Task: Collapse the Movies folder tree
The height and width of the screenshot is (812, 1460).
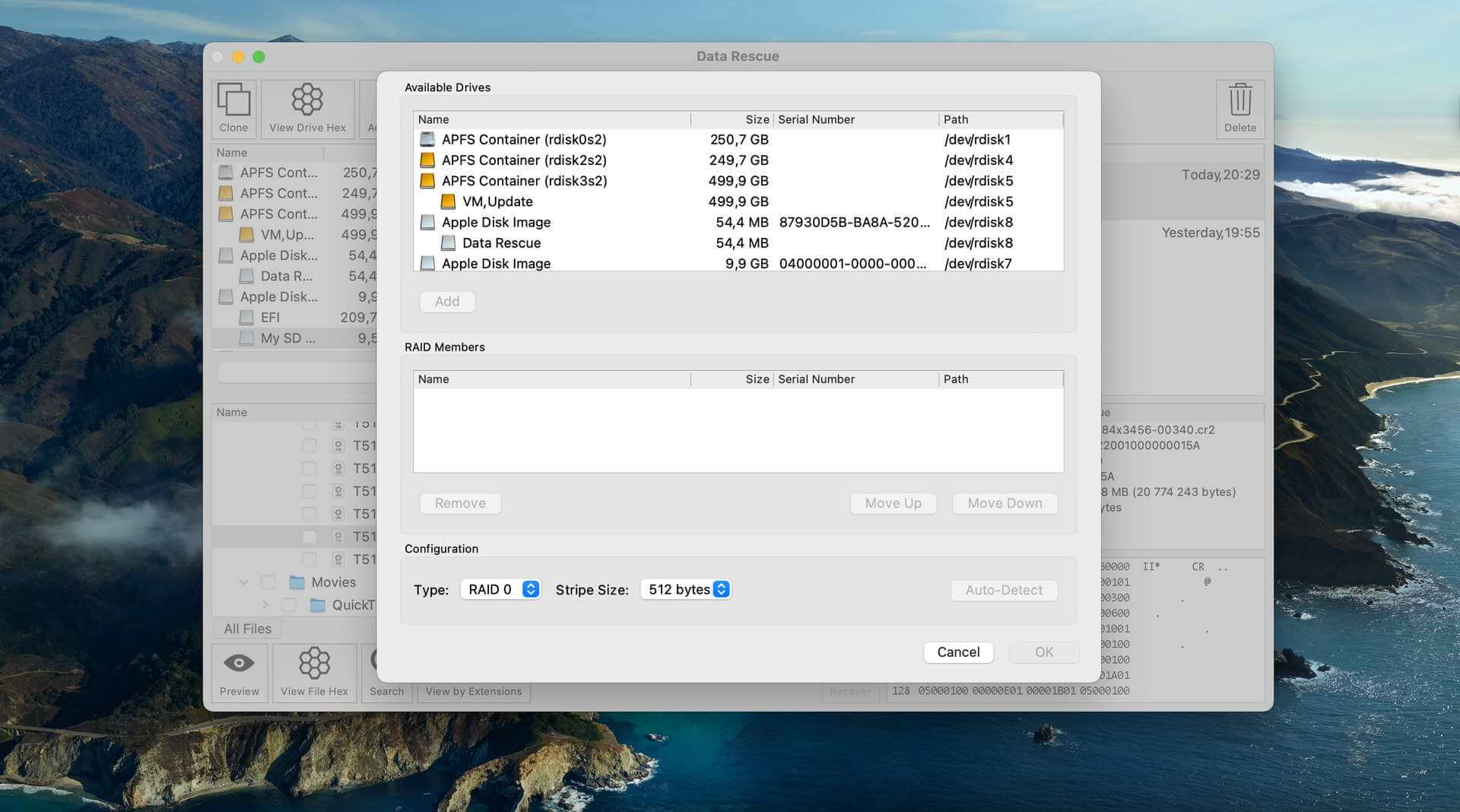Action: coord(243,582)
